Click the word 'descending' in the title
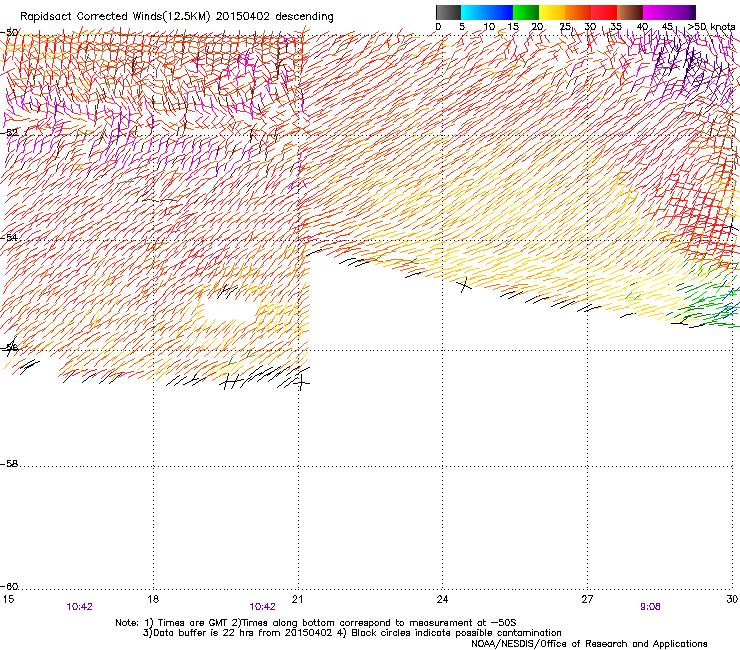The width and height of the screenshot is (740, 650). [x=304, y=17]
